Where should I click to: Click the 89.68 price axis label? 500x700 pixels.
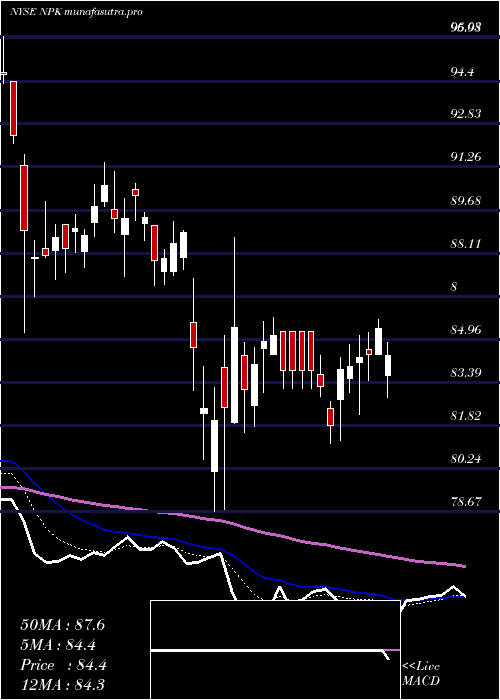click(x=466, y=200)
